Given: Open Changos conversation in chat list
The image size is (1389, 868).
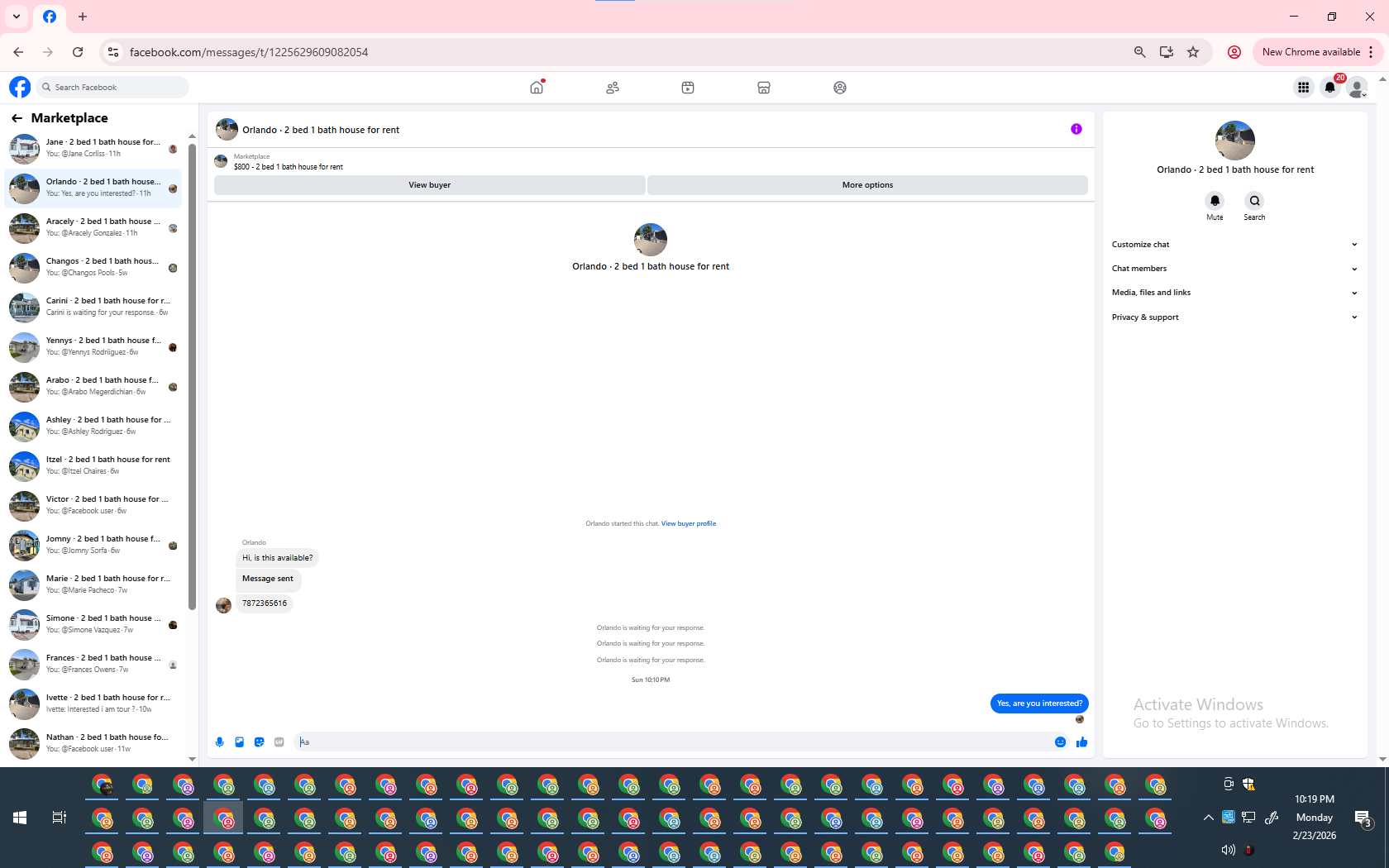Looking at the screenshot, I should 93,268.
